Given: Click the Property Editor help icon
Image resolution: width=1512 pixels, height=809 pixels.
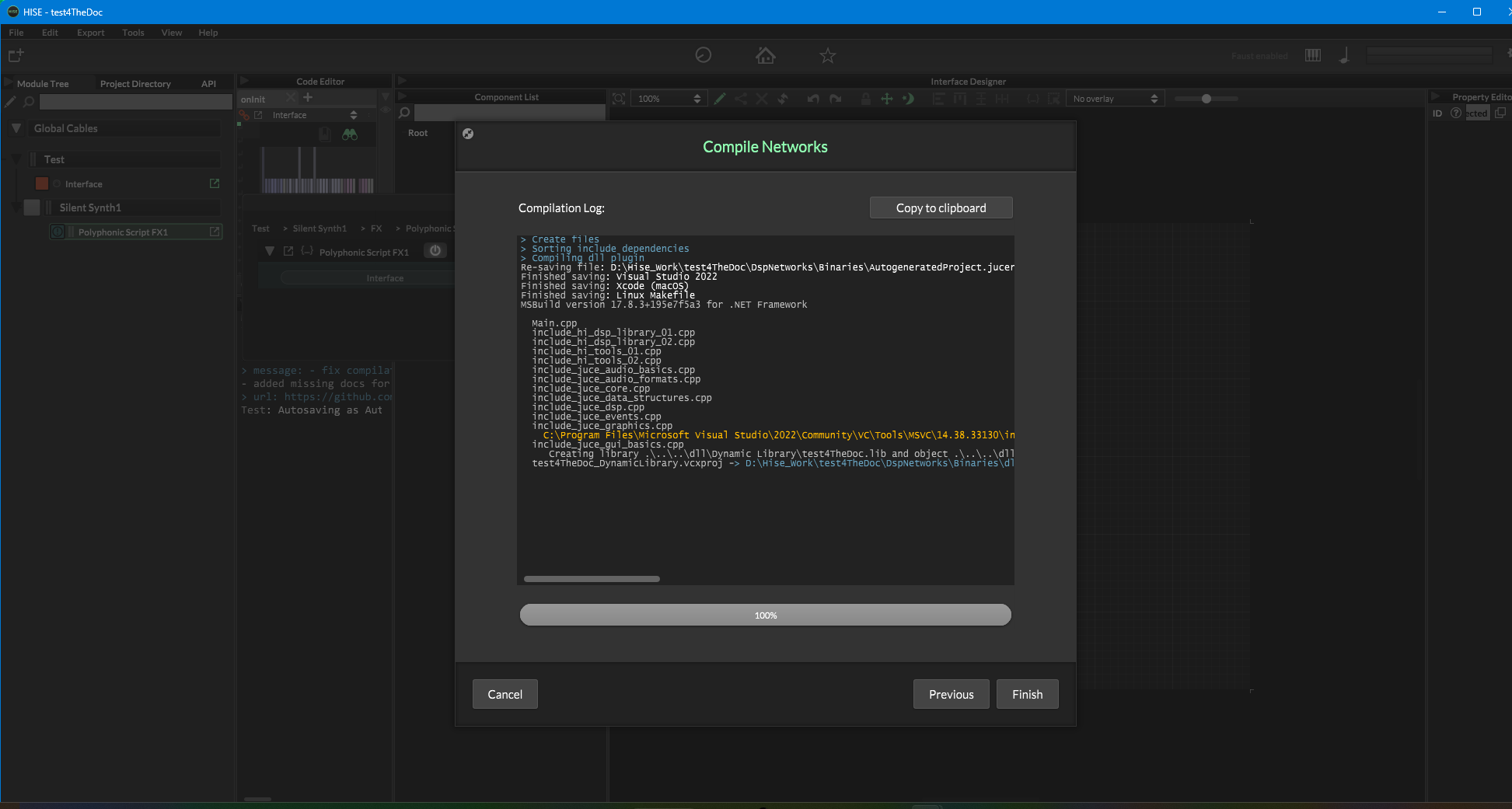Looking at the screenshot, I should pos(1456,113).
